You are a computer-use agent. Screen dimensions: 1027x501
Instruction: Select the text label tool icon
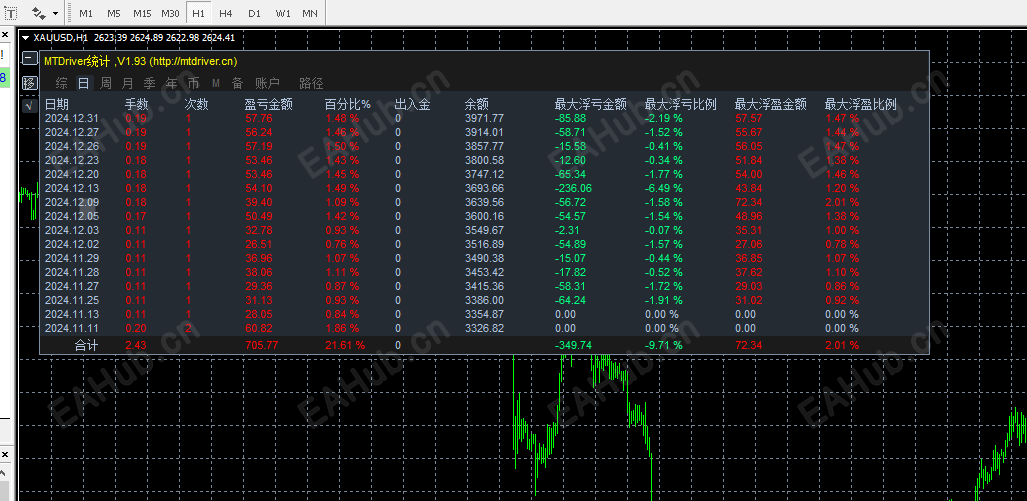coord(11,13)
